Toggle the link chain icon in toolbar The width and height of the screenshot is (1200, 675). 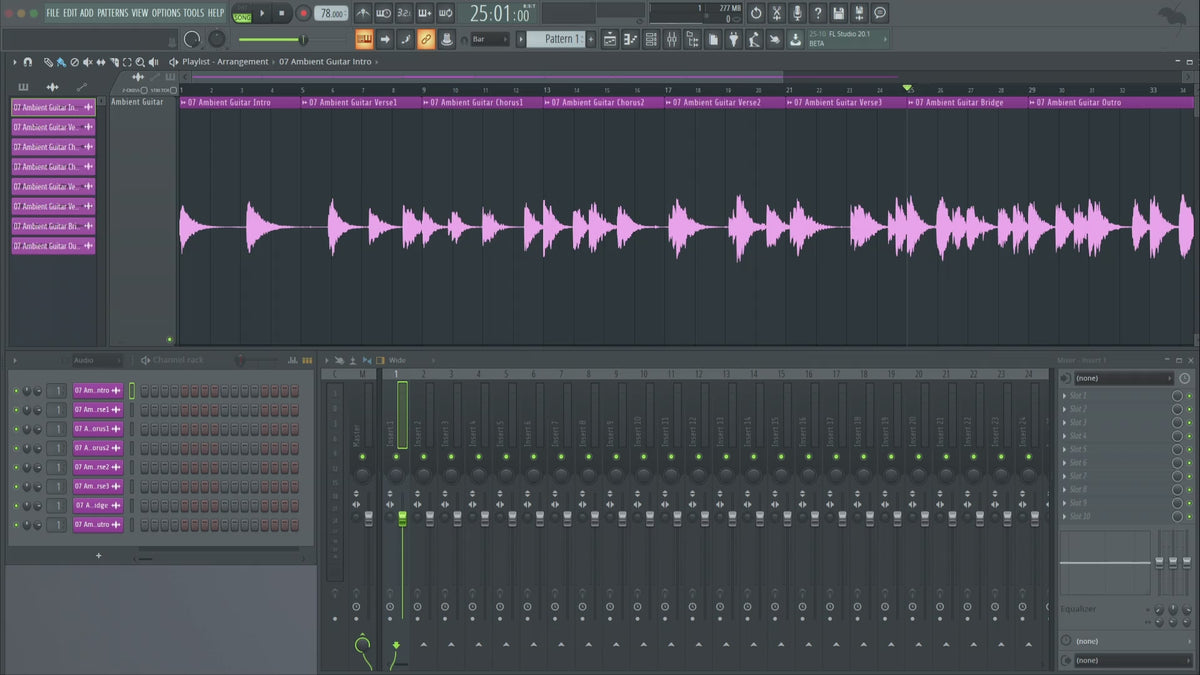pos(426,39)
